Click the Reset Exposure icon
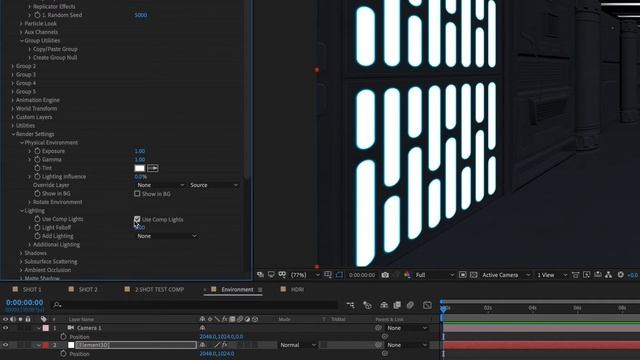The image size is (640, 360). 620,275
